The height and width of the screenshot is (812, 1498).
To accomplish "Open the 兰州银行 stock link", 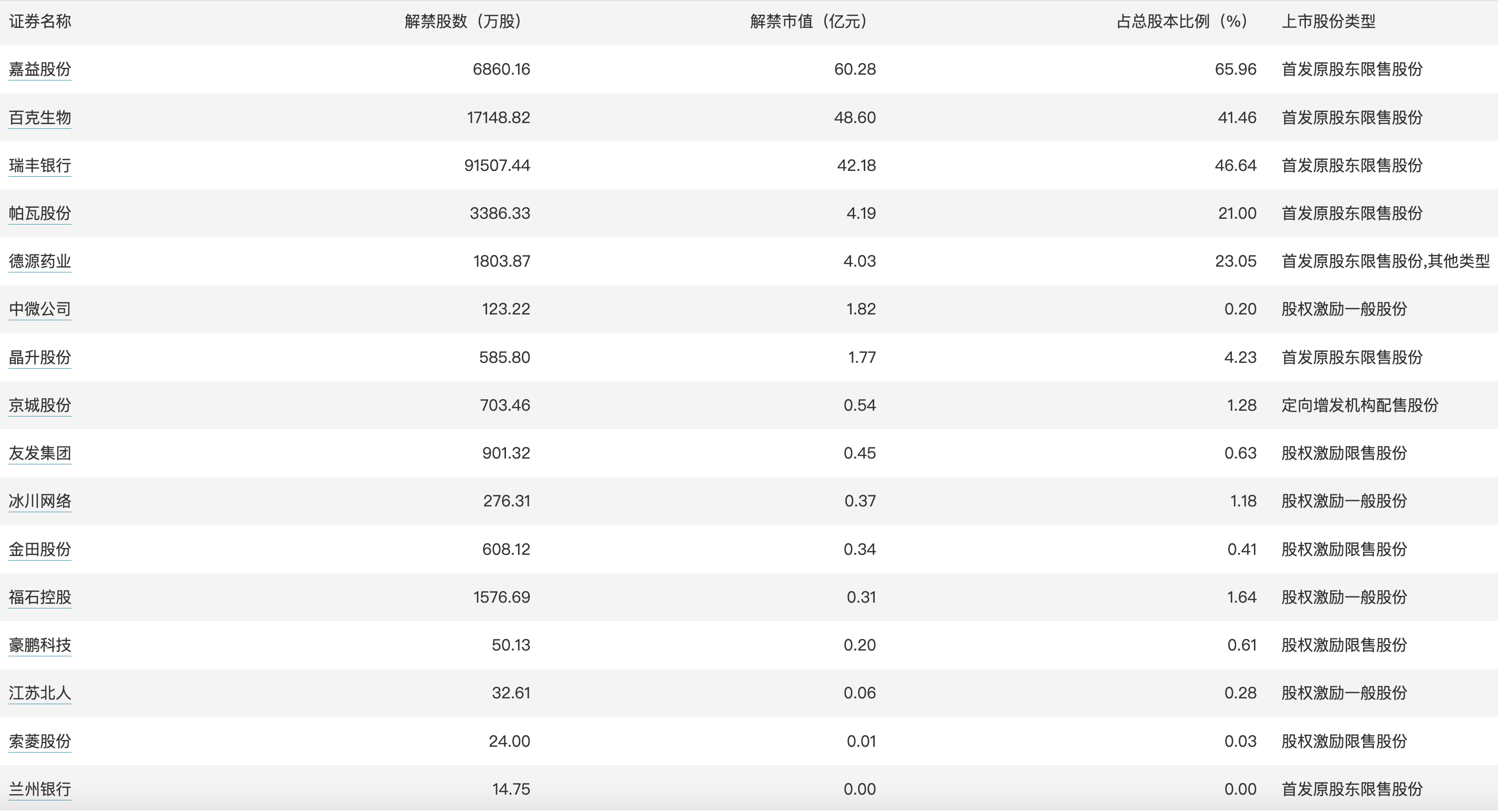I will pyautogui.click(x=39, y=789).
